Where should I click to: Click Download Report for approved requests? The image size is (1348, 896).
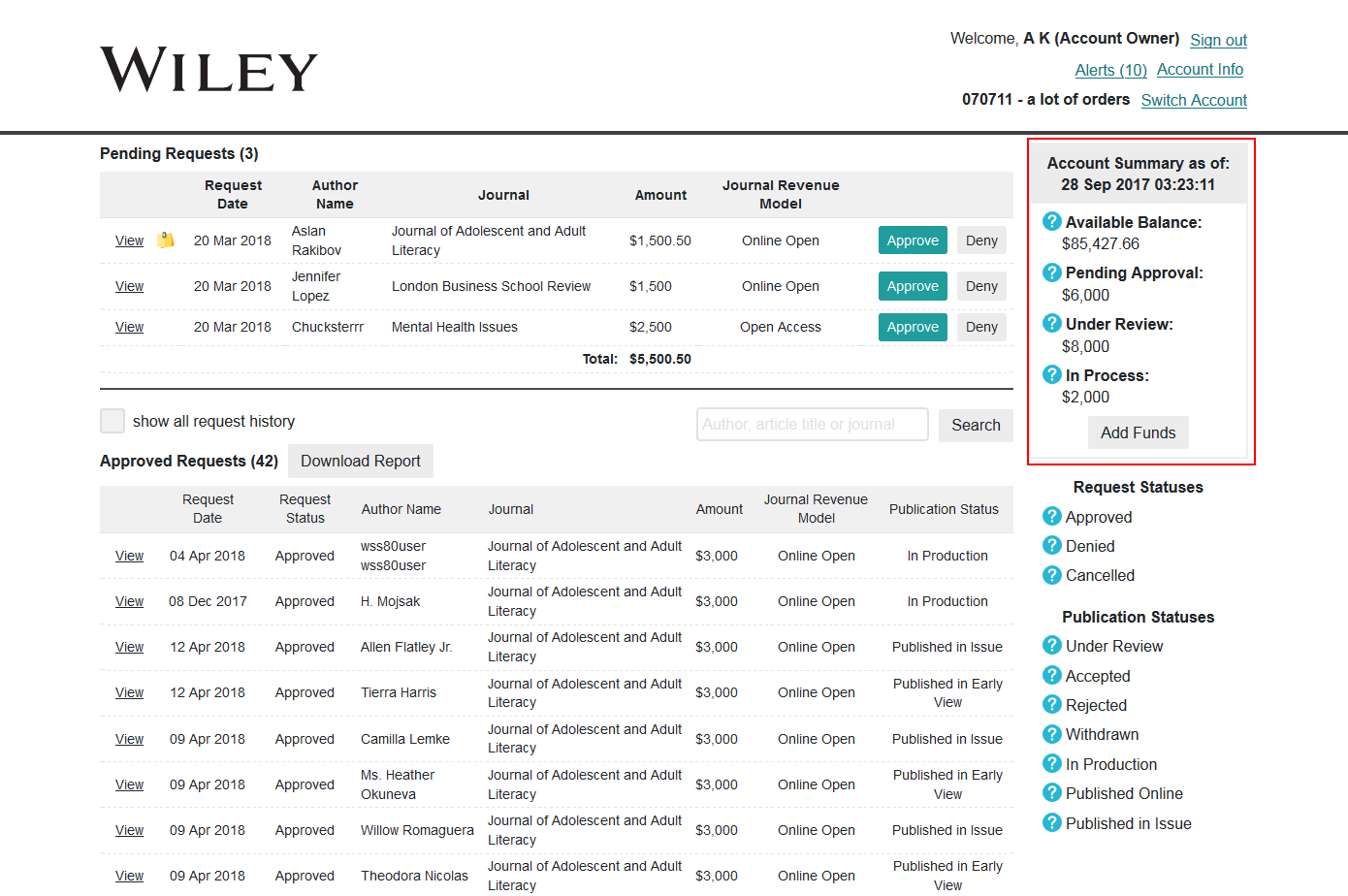point(360,461)
